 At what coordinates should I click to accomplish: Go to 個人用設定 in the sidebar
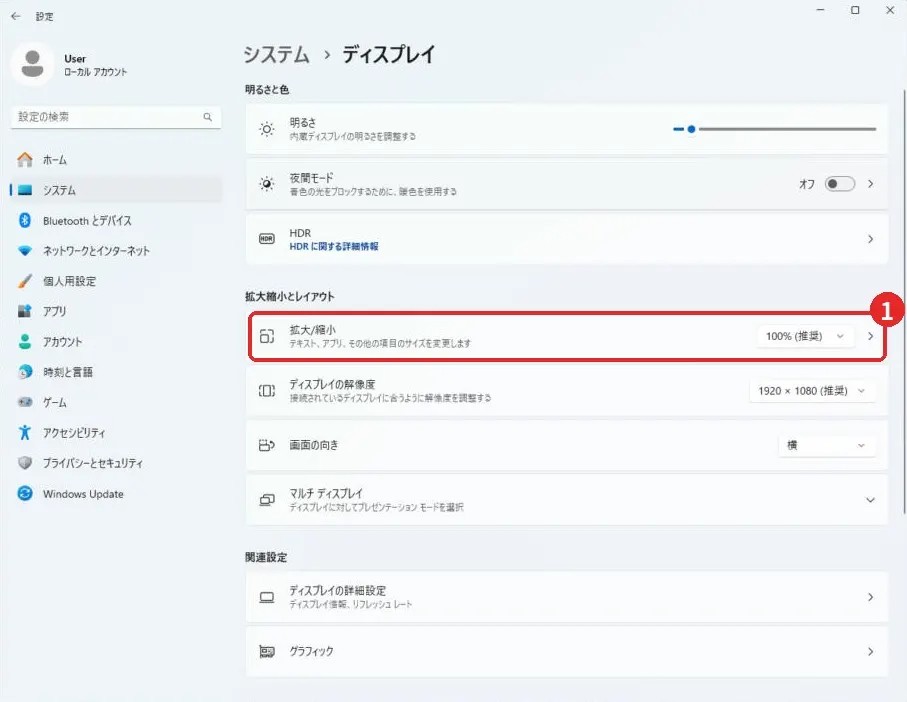(116, 281)
